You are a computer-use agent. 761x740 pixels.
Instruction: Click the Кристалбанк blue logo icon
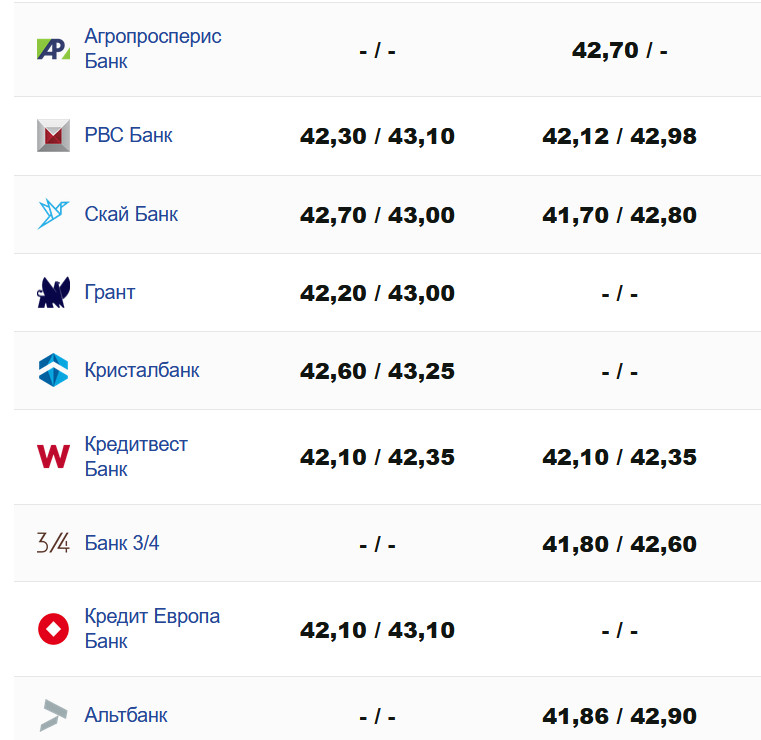pos(53,370)
